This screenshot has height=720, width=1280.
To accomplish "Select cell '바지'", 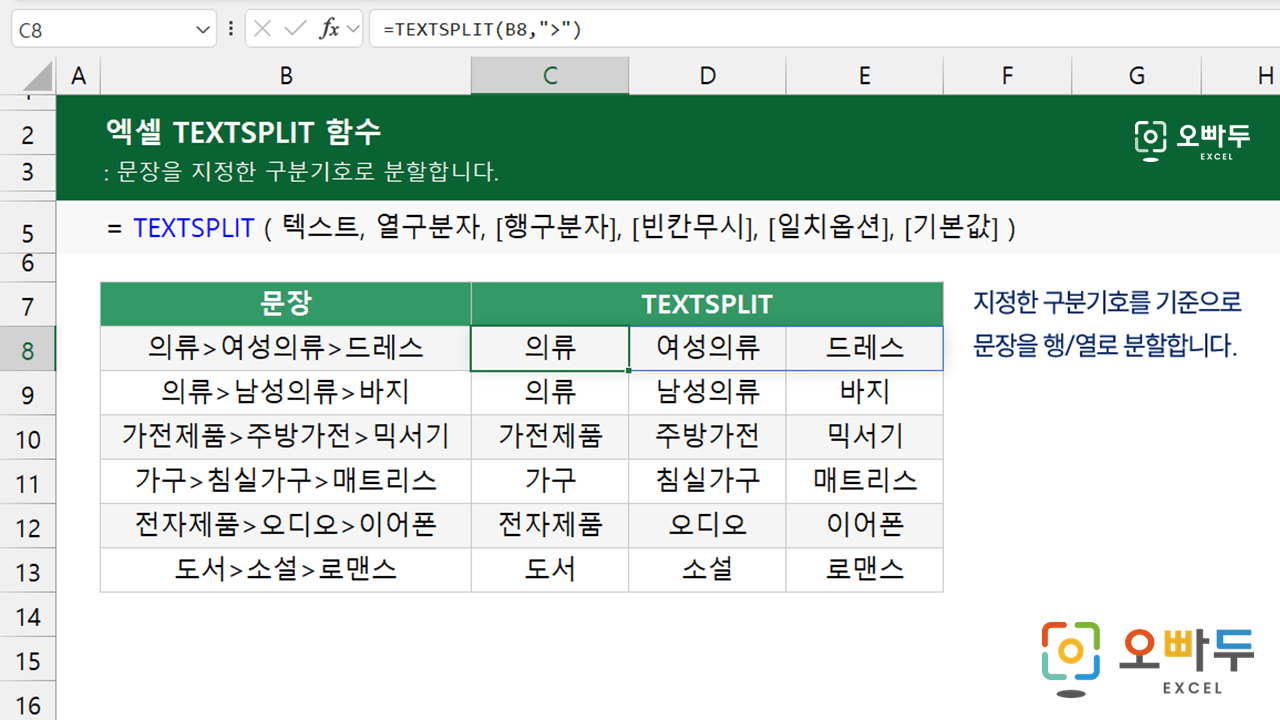I will [865, 393].
